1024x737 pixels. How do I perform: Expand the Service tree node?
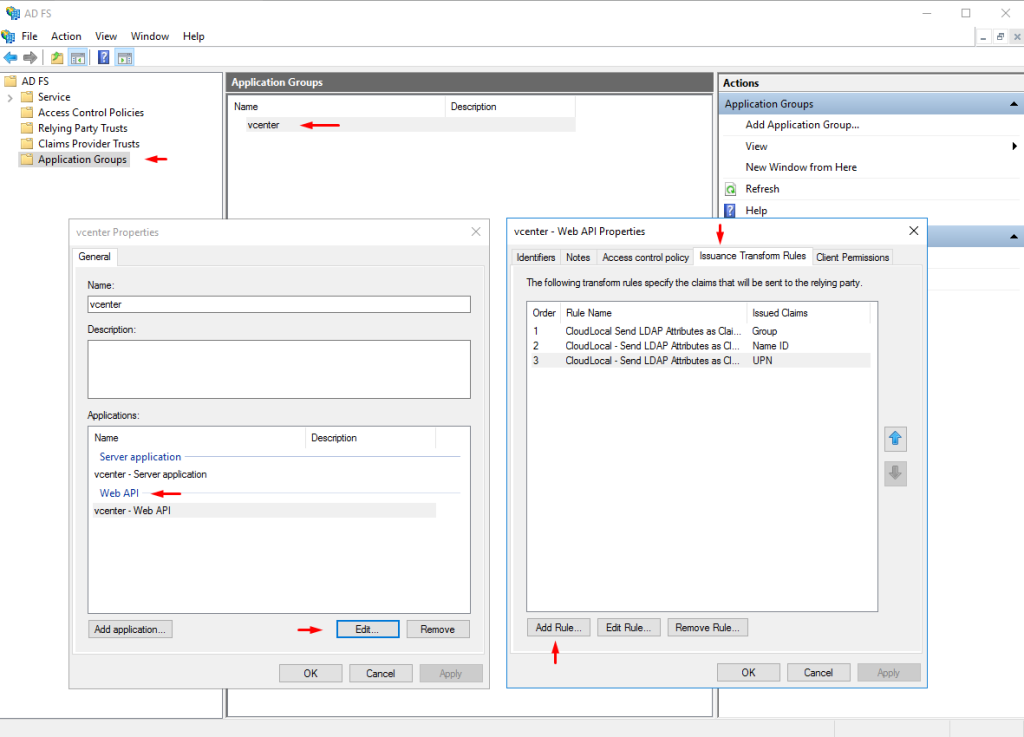[x=11, y=97]
